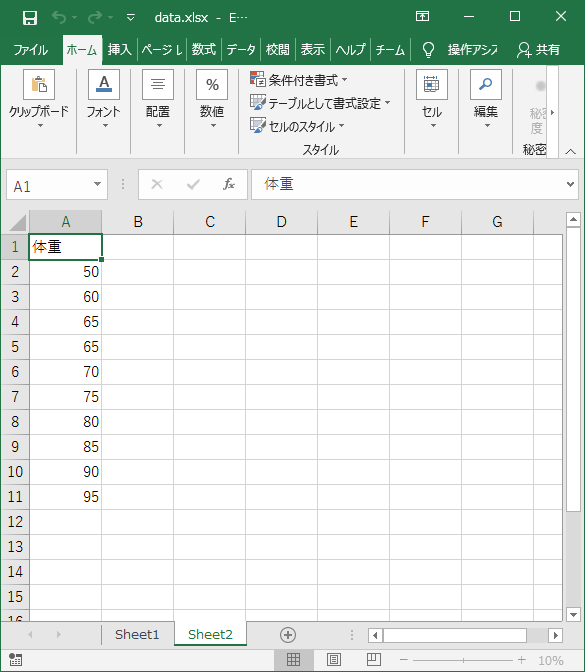Open the 数式 ribbon tab

coord(204,50)
